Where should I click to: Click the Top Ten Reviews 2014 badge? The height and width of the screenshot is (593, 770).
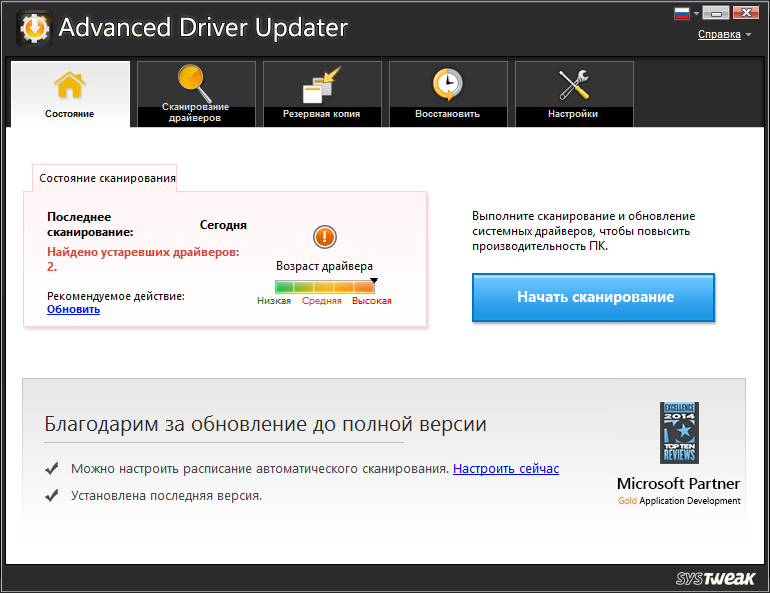coord(679,432)
